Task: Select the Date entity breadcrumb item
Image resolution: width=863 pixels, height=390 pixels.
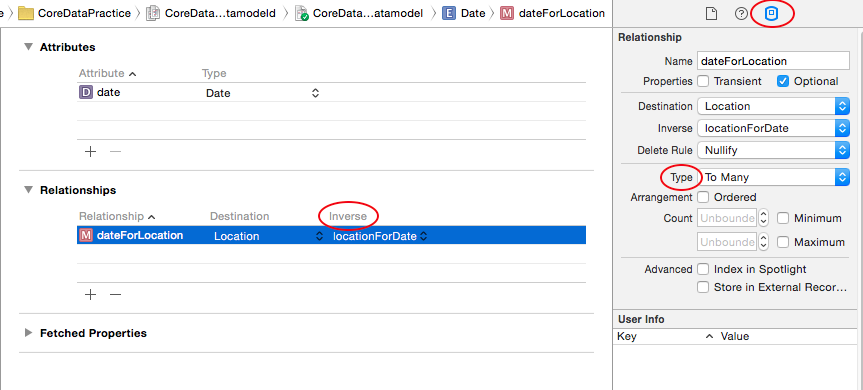Action: pyautogui.click(x=464, y=13)
